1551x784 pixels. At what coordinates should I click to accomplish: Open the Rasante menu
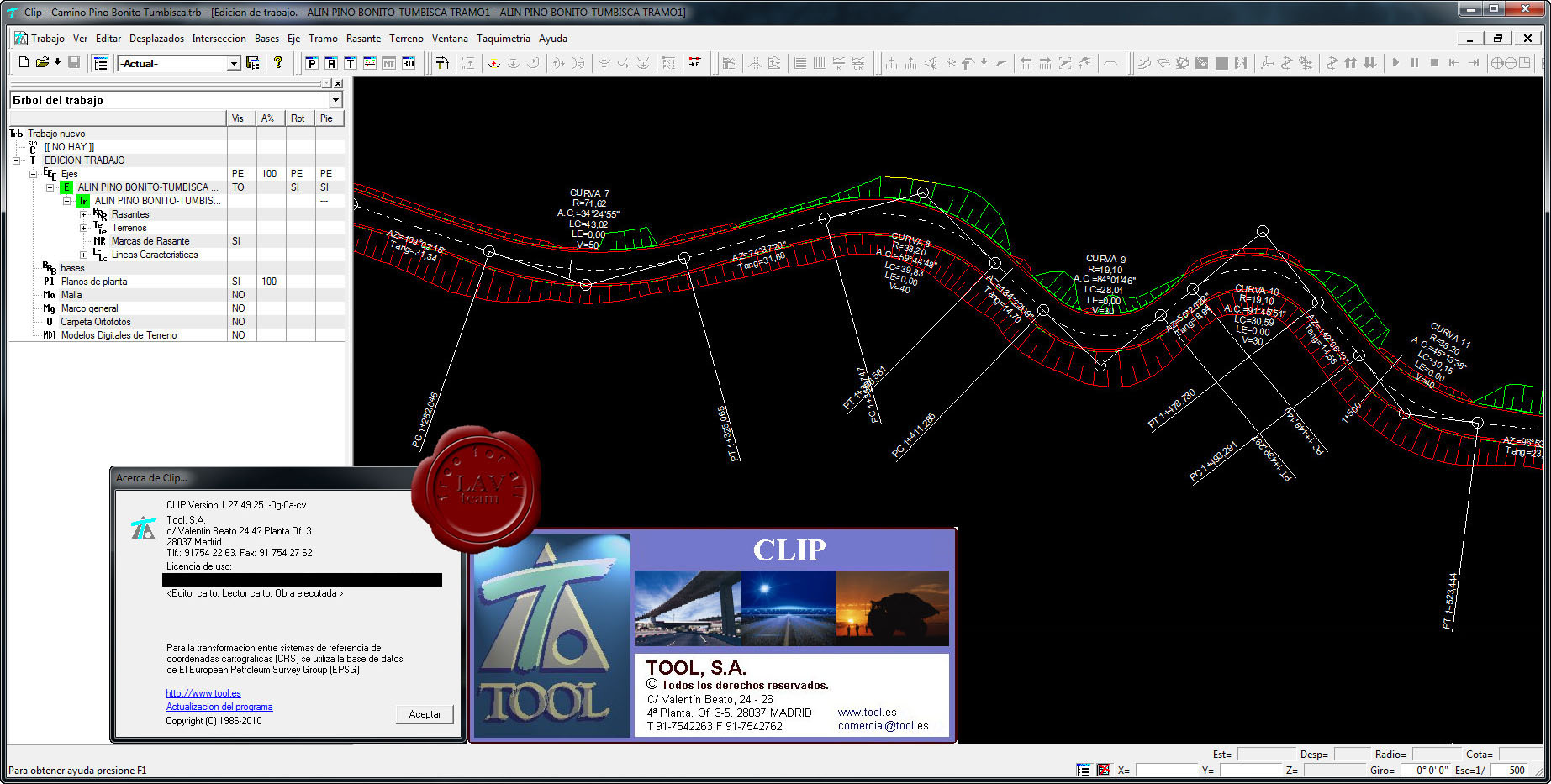(363, 39)
